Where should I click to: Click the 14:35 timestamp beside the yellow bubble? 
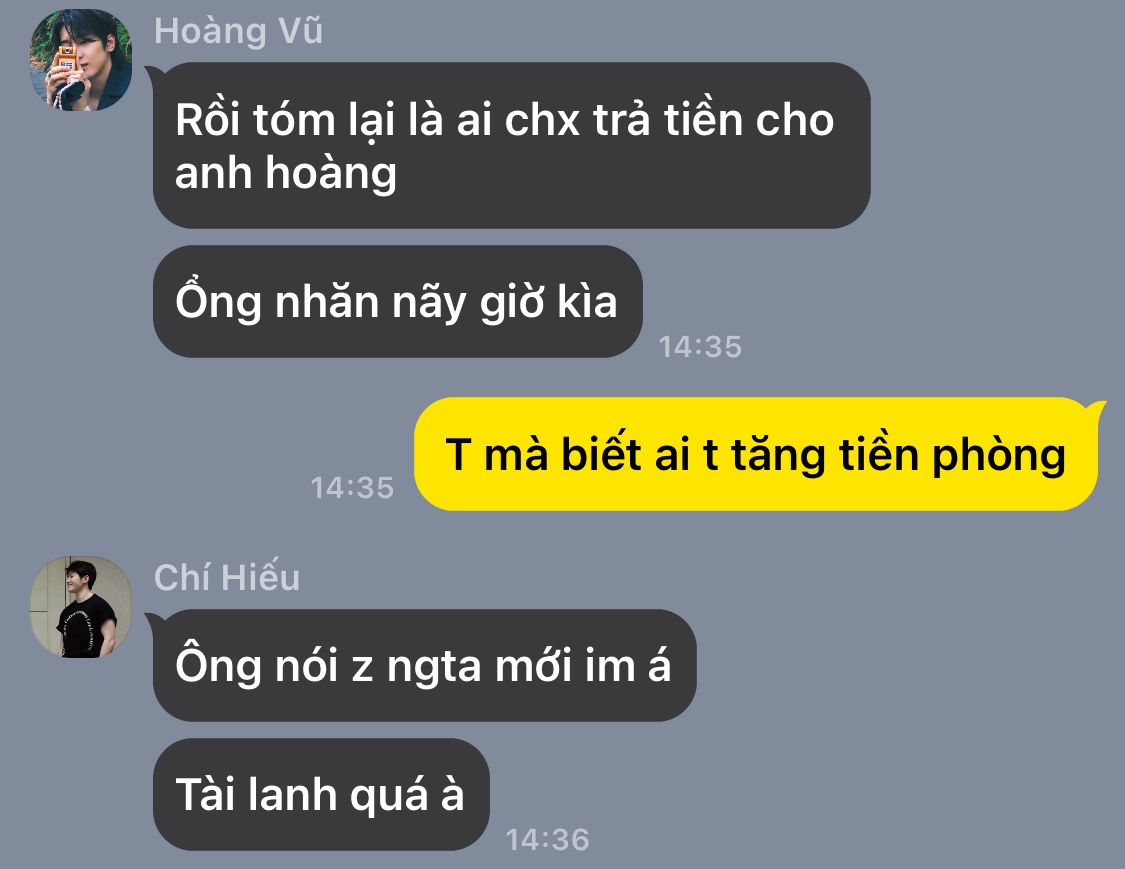(352, 488)
